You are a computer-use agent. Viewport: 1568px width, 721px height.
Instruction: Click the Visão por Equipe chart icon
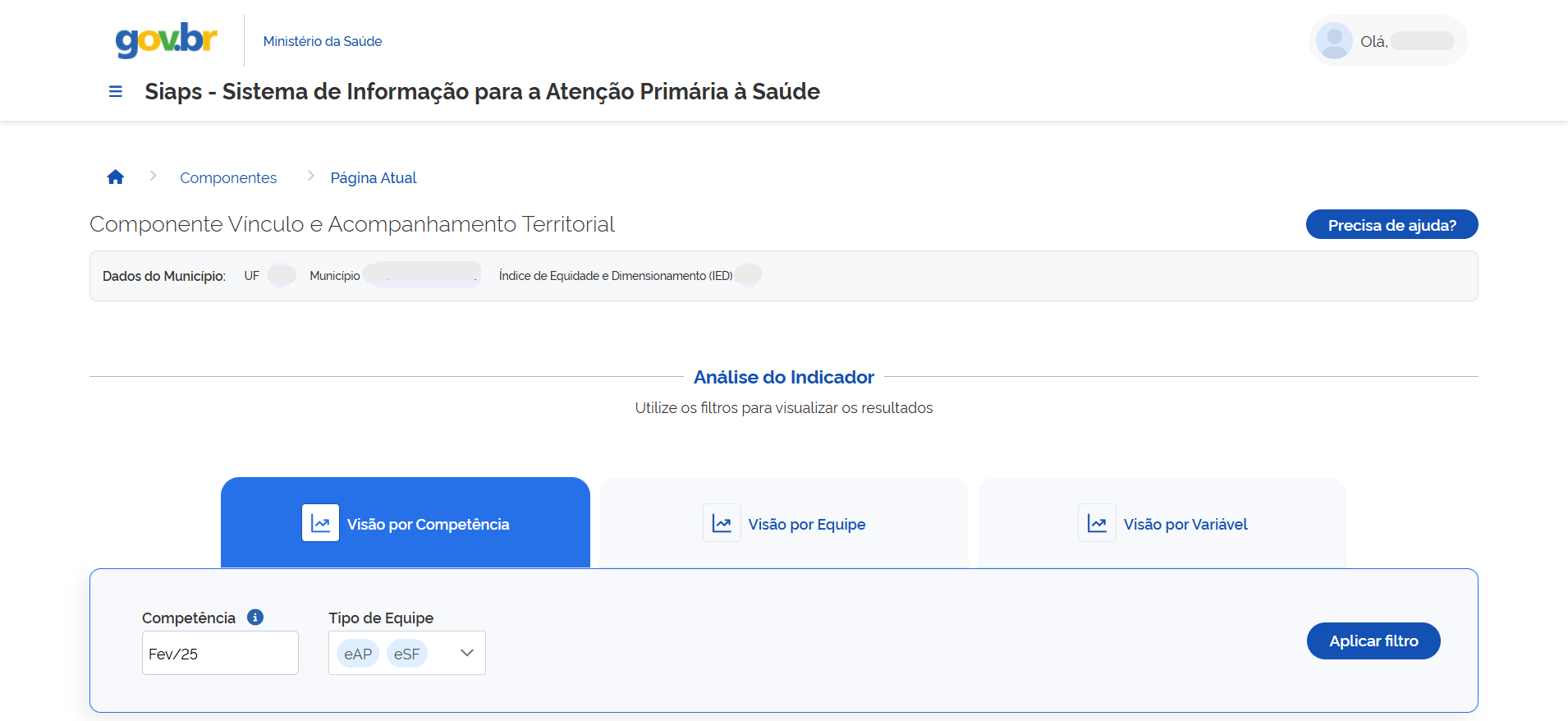tap(722, 523)
